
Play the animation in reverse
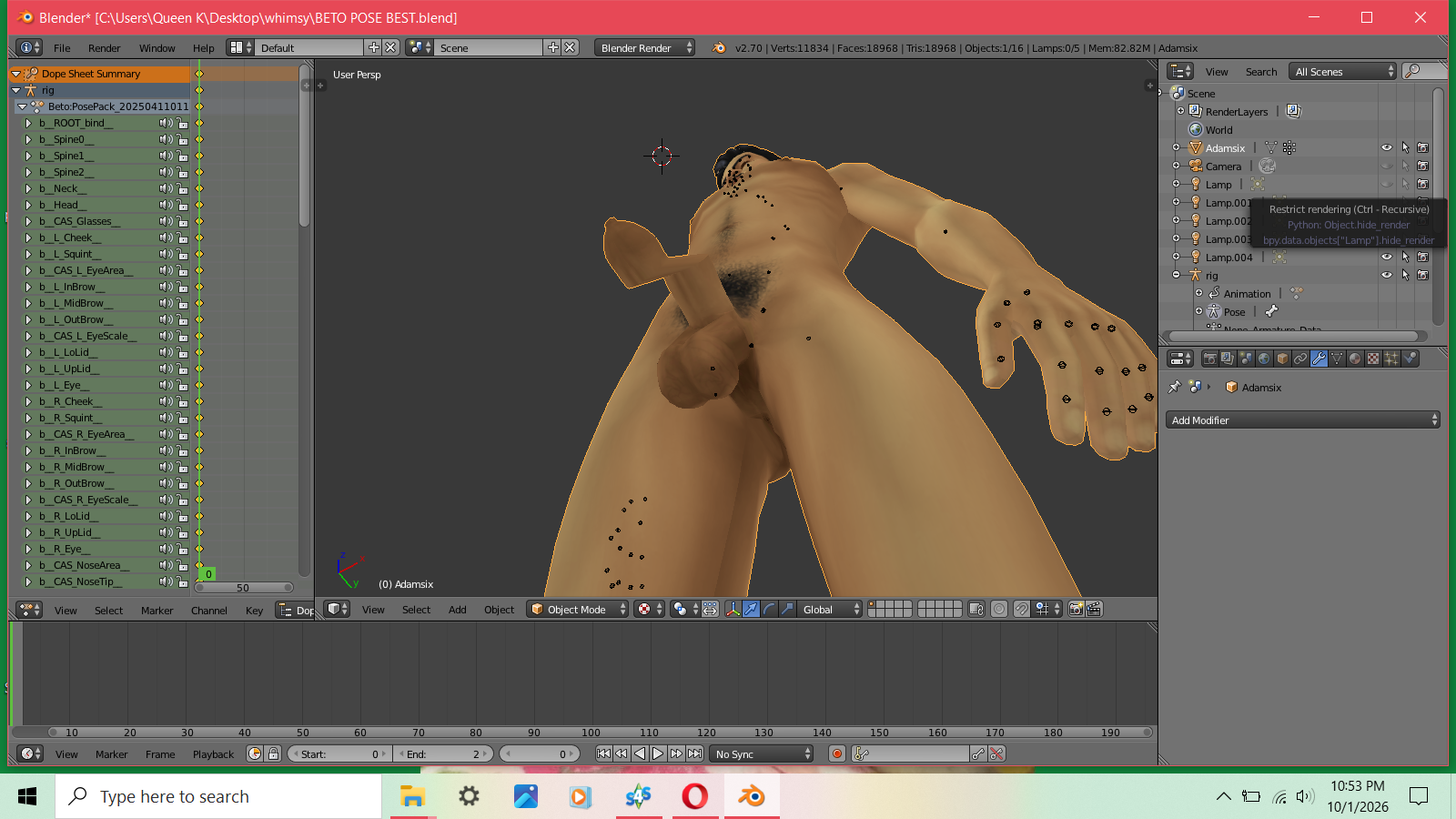pyautogui.click(x=640, y=753)
